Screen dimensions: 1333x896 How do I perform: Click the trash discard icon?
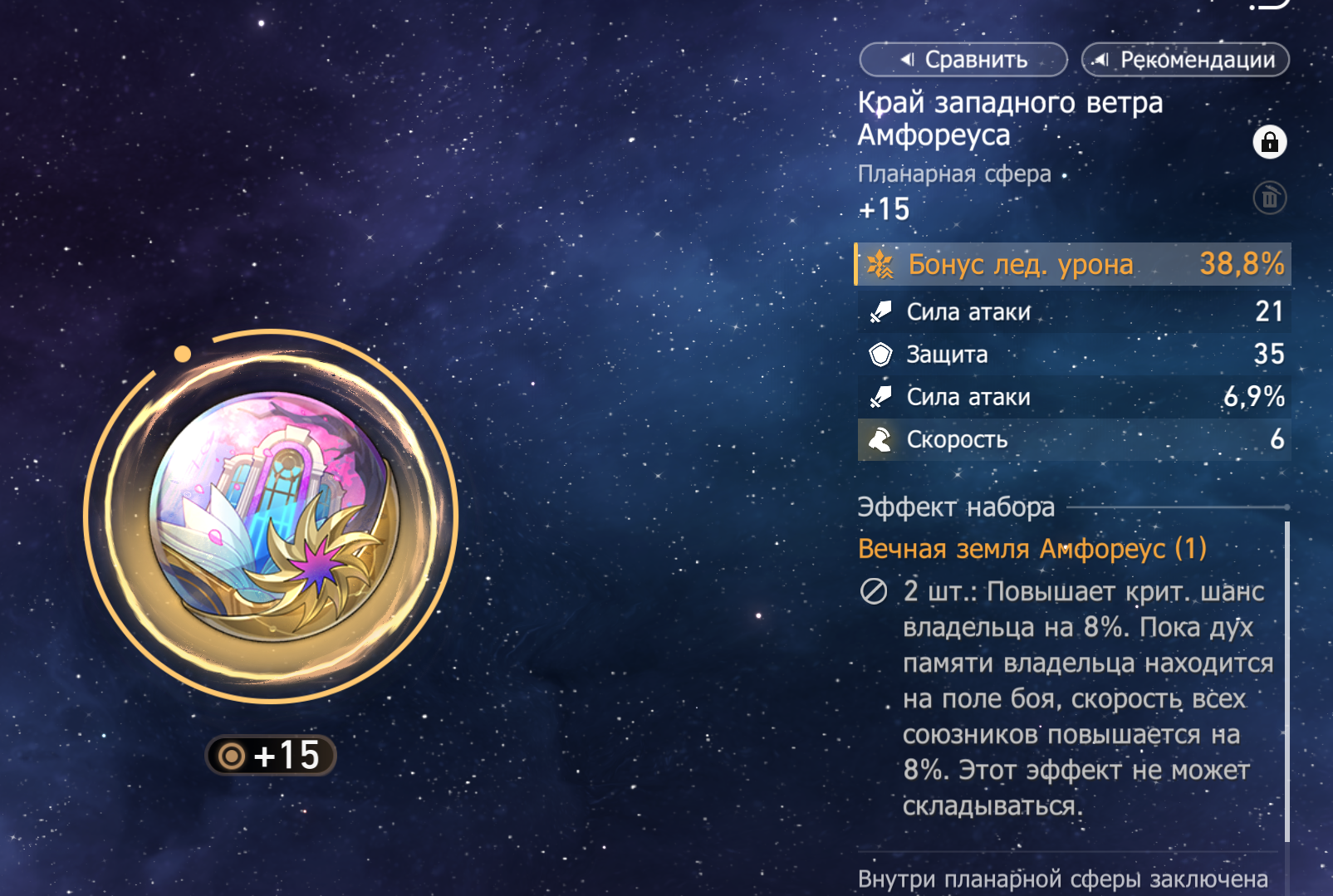tap(1269, 198)
